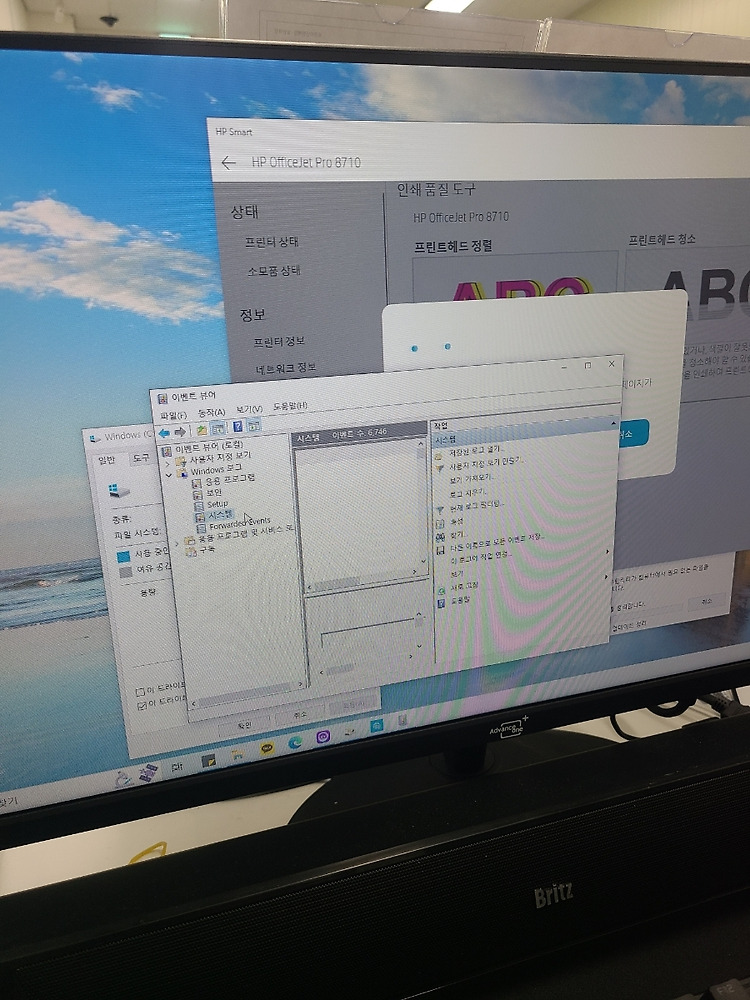Screen dimensions: 750x1000
Task: Click the Event Viewer forward arrow toolbar icon
Action: click(x=180, y=432)
